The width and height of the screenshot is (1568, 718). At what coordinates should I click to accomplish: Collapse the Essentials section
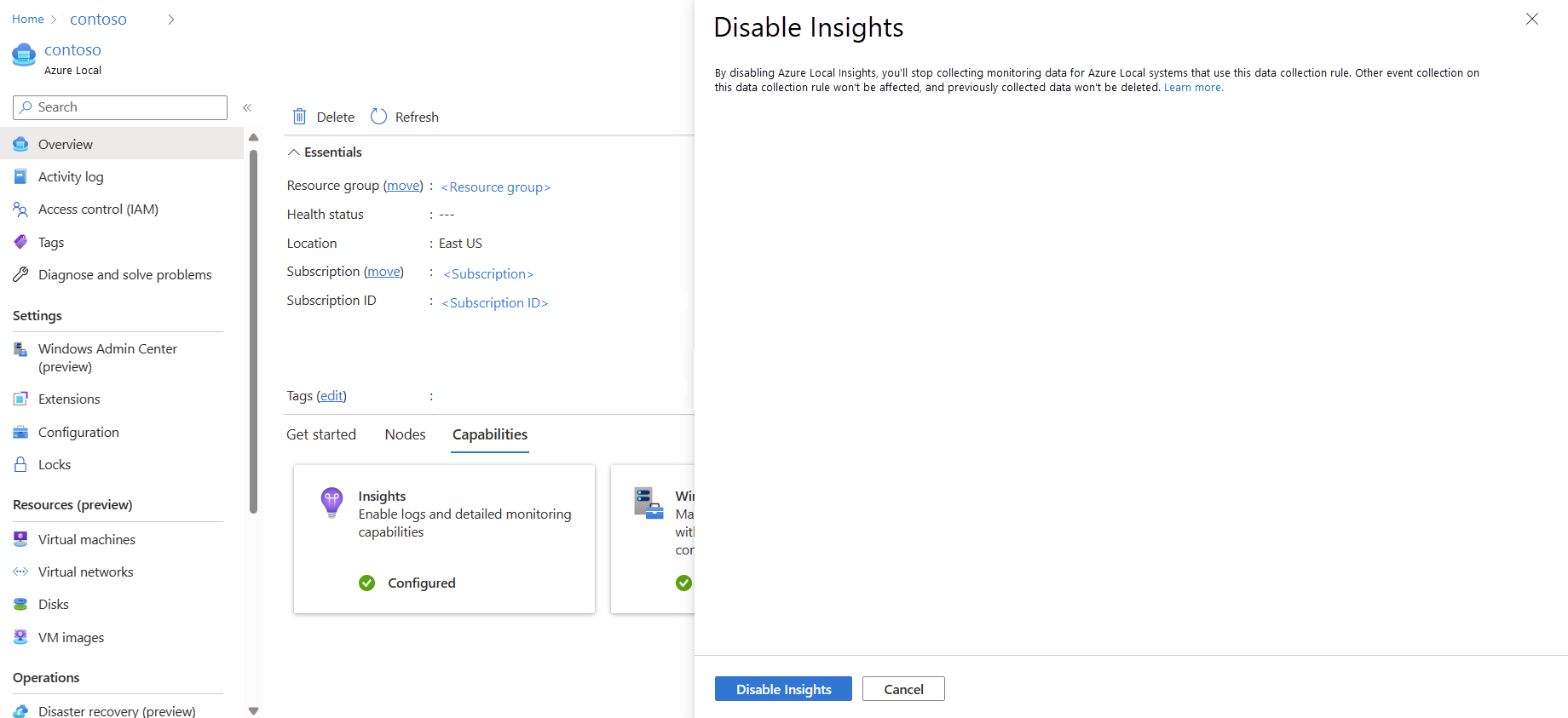coord(294,152)
